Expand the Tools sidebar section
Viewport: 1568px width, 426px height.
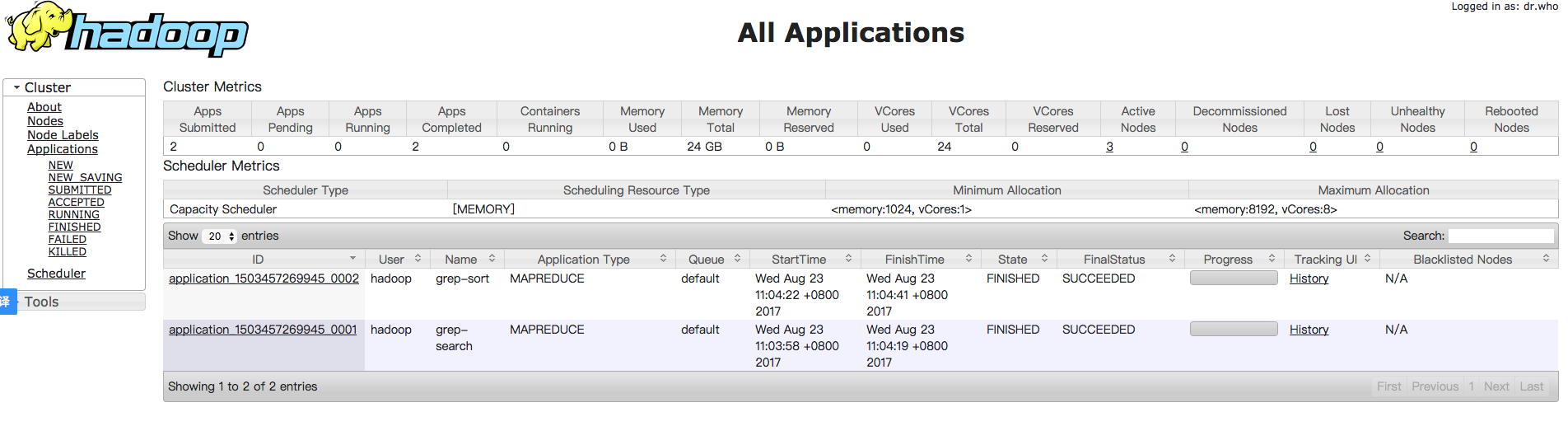click(41, 302)
